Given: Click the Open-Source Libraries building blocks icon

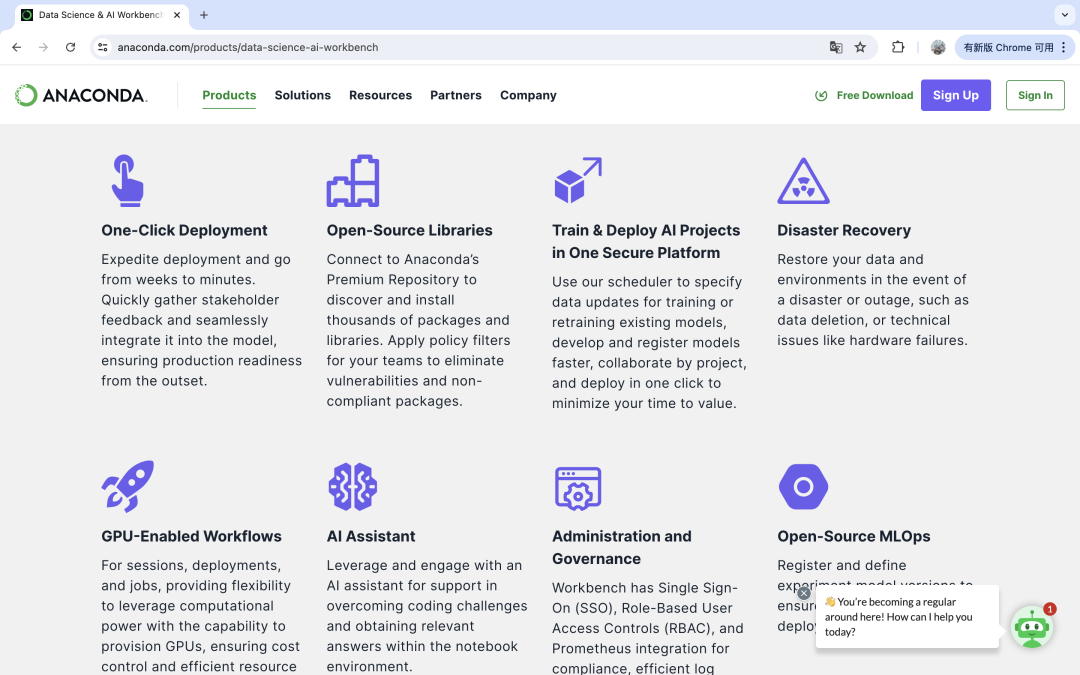Looking at the screenshot, I should tap(353, 181).
